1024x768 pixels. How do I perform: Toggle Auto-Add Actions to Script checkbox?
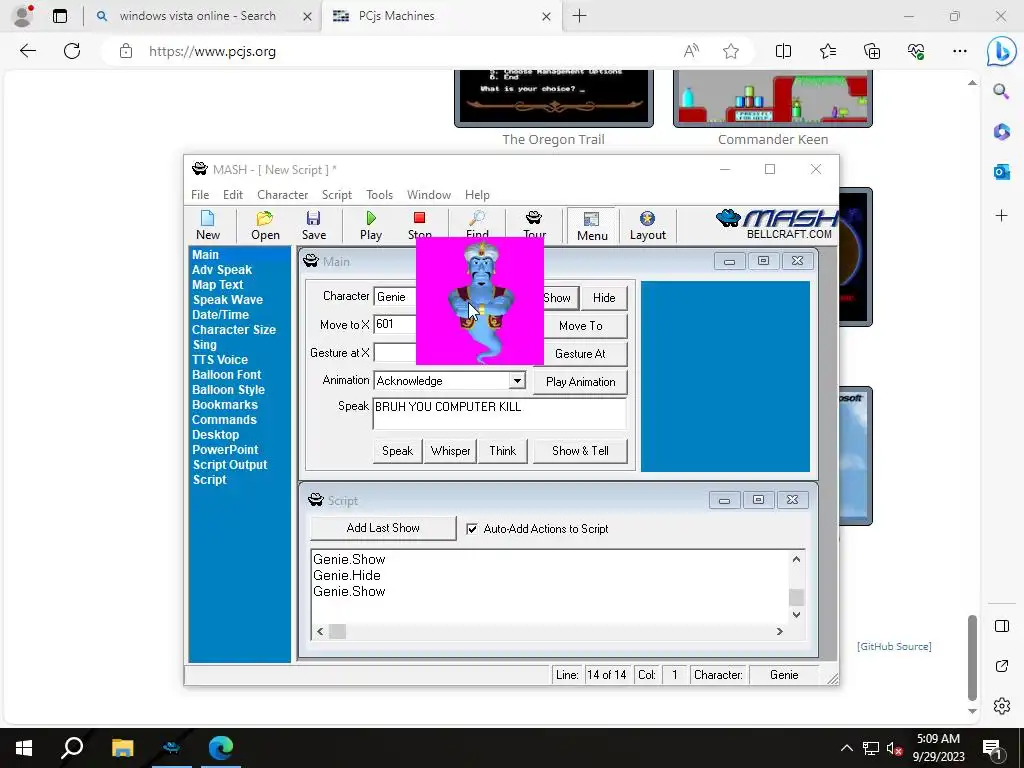pos(472,529)
